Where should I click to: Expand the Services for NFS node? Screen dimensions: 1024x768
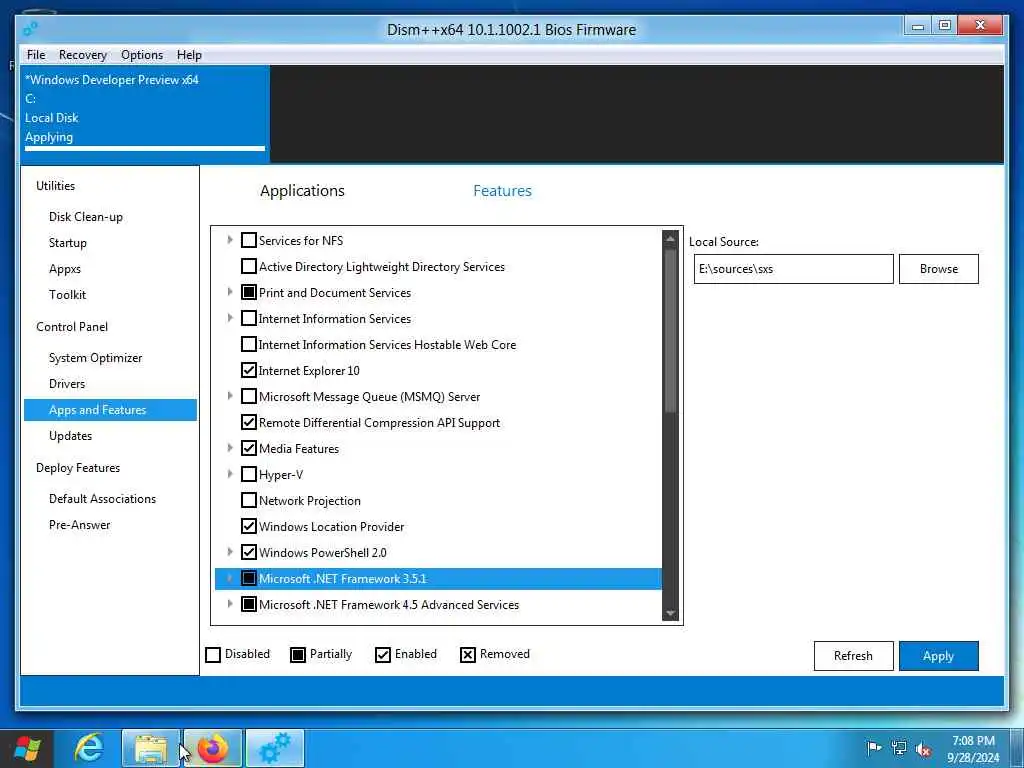coord(229,240)
